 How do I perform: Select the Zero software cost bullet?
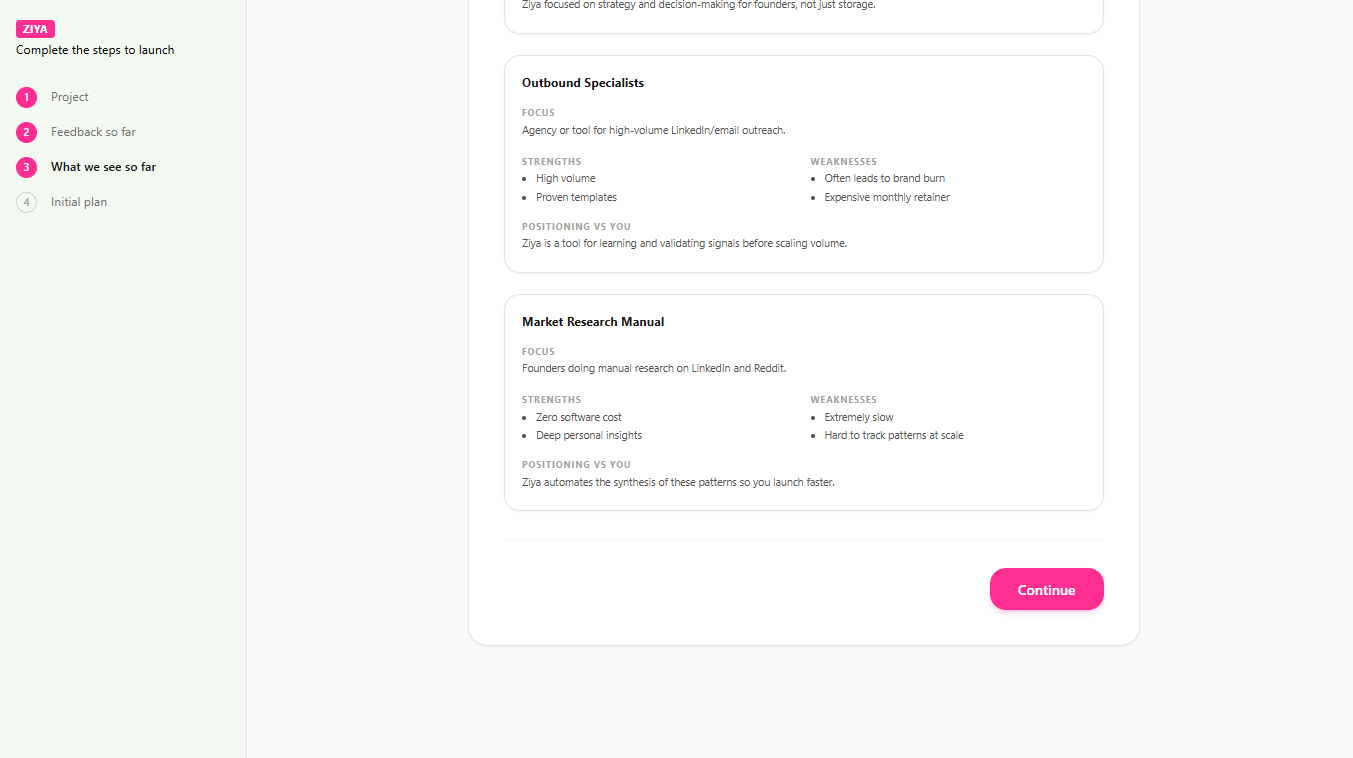point(578,417)
